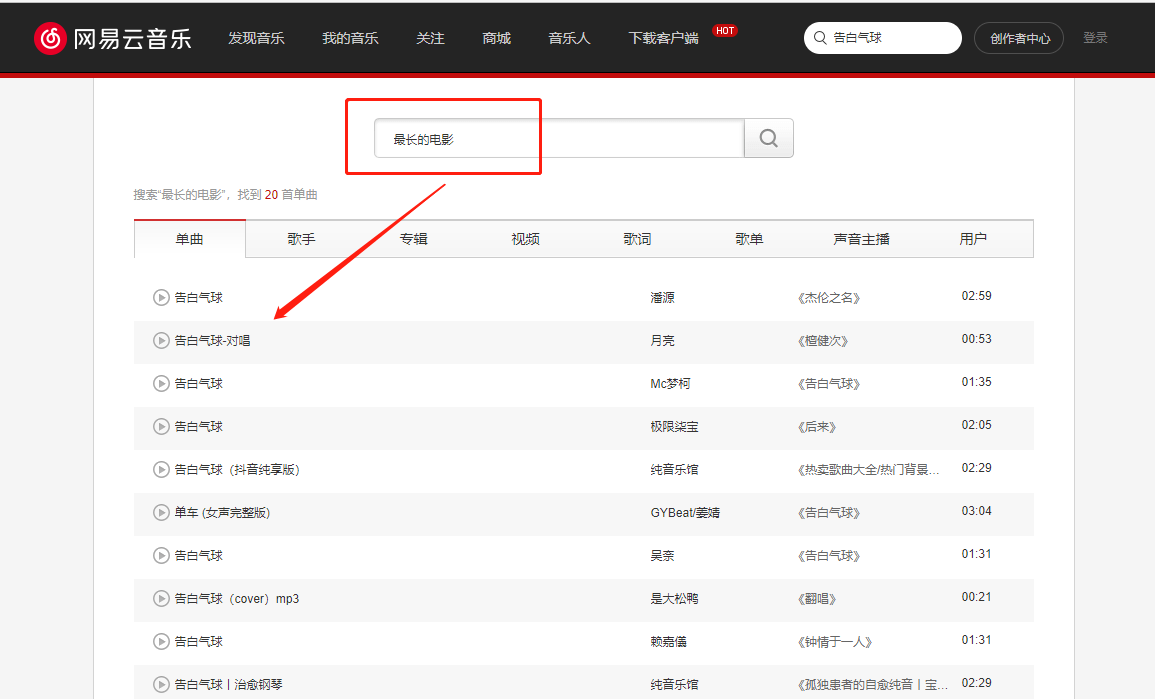Click duration 03:04 in 单车 row

[976, 511]
